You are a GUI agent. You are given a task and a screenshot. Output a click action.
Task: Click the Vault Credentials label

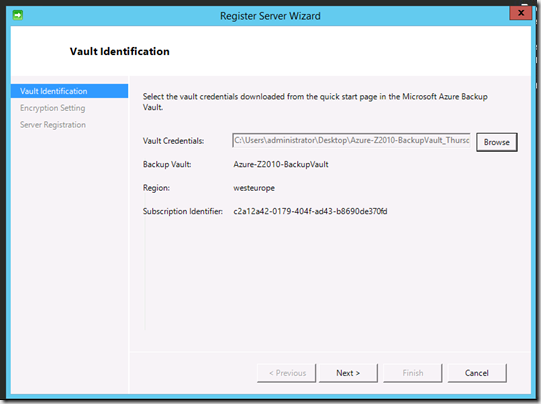click(173, 141)
